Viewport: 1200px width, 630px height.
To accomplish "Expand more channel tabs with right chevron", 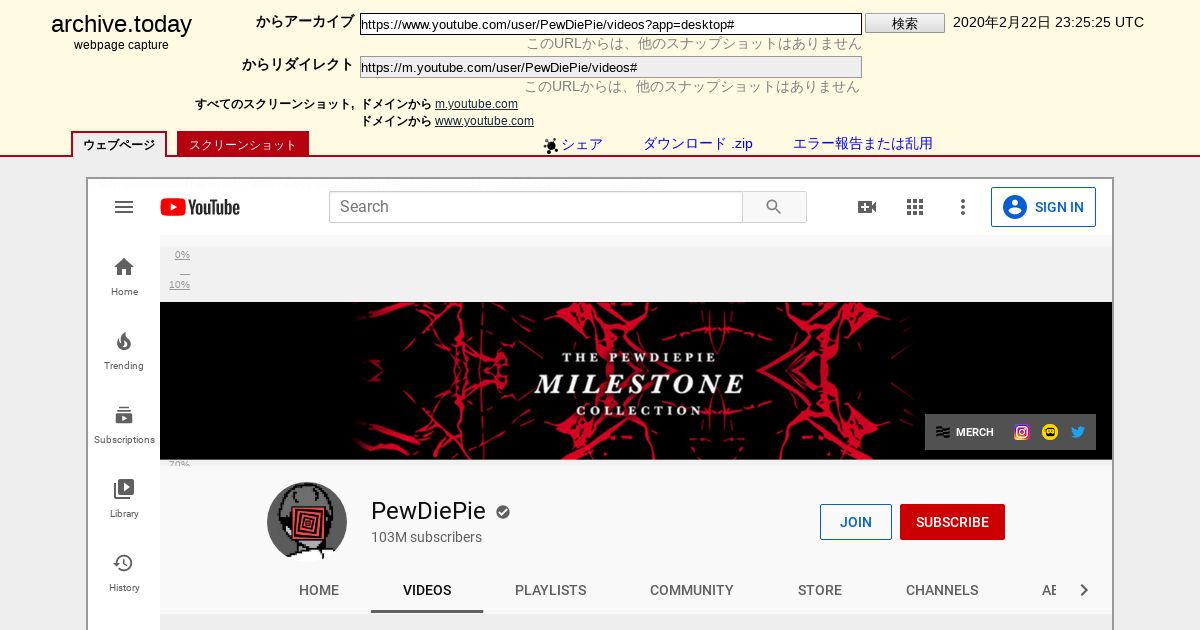I will point(1084,590).
